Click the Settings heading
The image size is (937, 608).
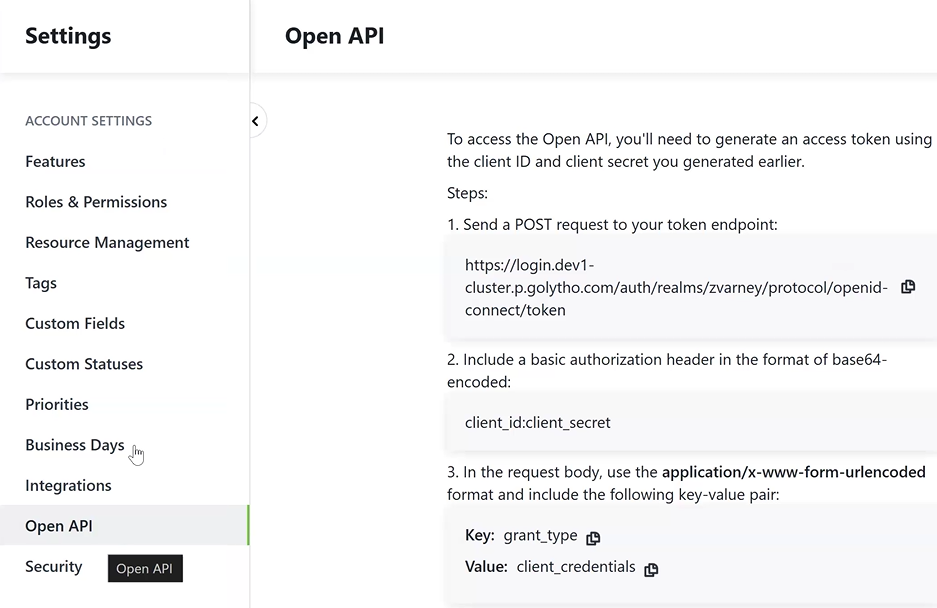point(68,36)
